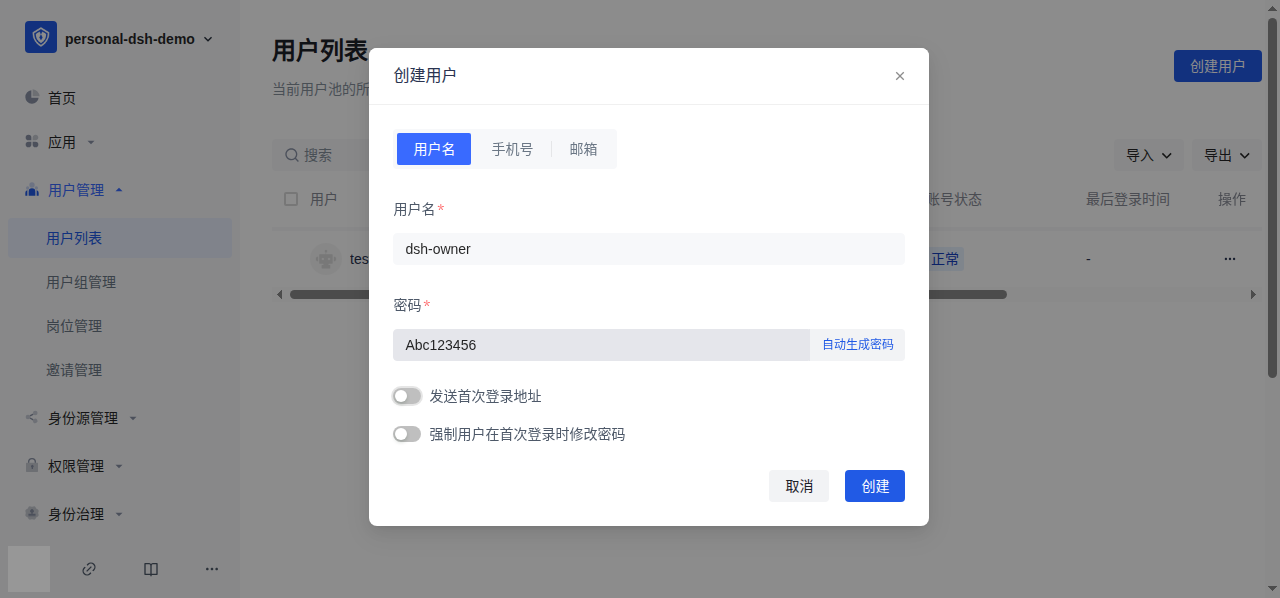The width and height of the screenshot is (1280, 598).
Task: Click the search magnifier icon
Action: coord(292,155)
